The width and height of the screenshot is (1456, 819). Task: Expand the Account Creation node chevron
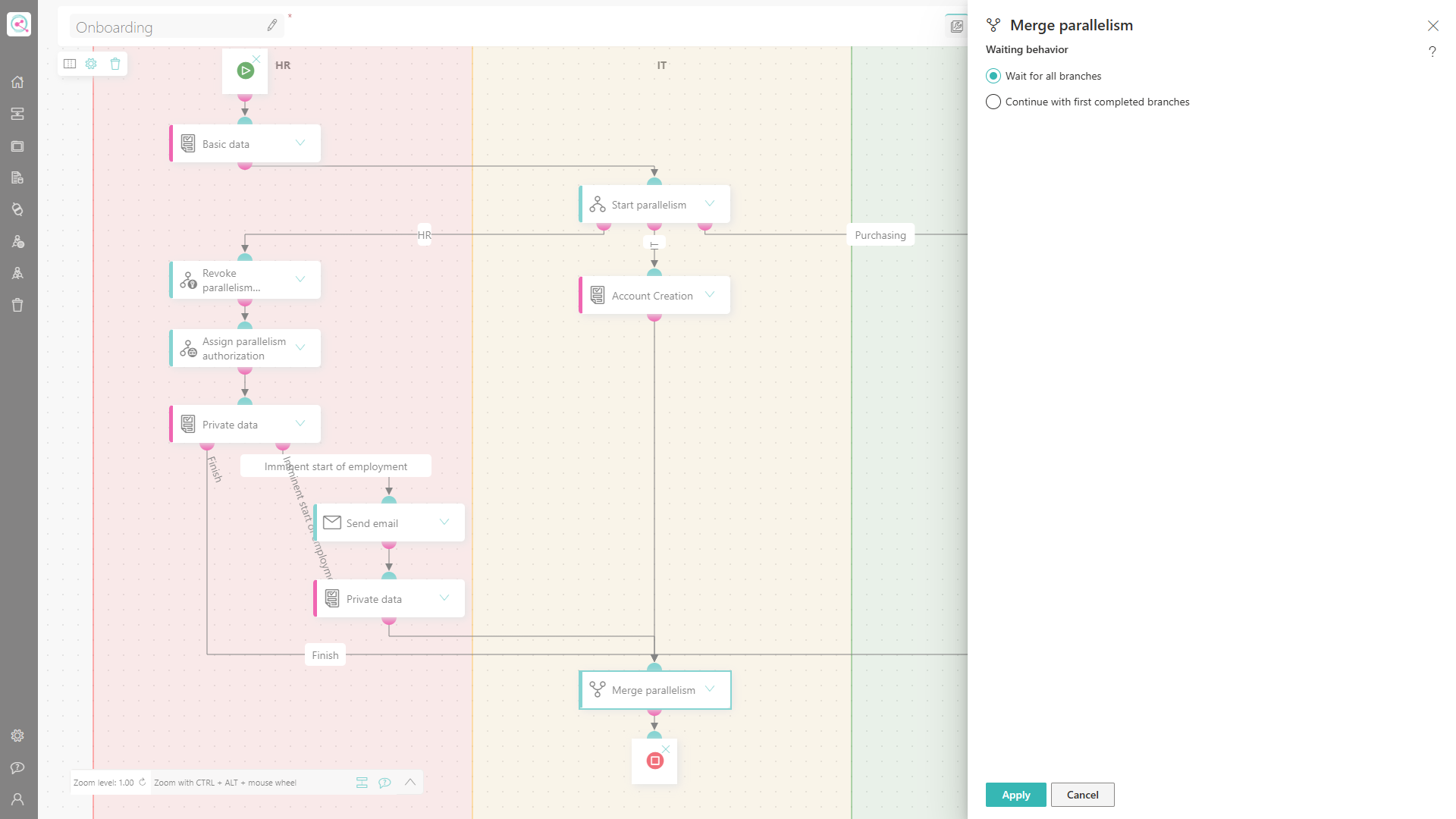pos(710,294)
